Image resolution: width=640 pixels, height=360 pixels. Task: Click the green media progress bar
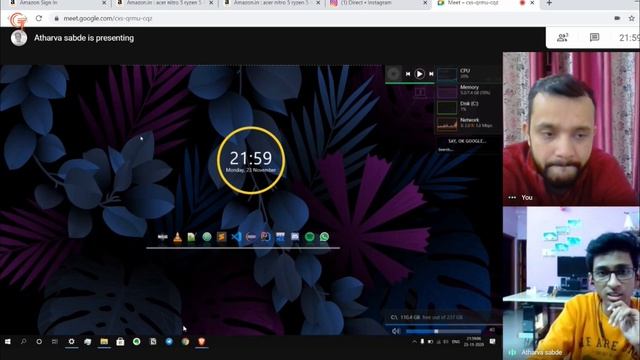[x=410, y=83]
